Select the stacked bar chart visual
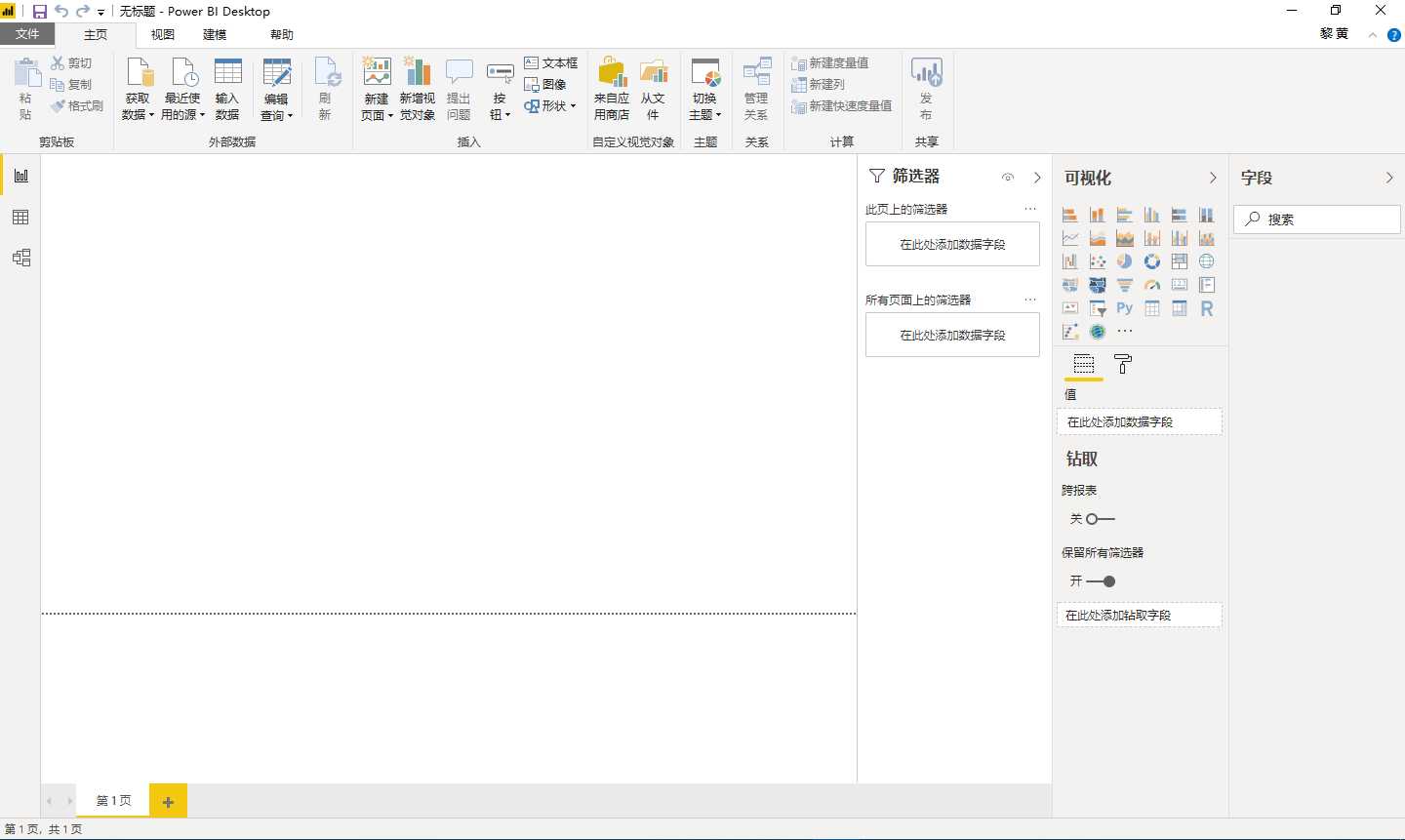Screen dimensions: 1405x840 (x=1070, y=215)
